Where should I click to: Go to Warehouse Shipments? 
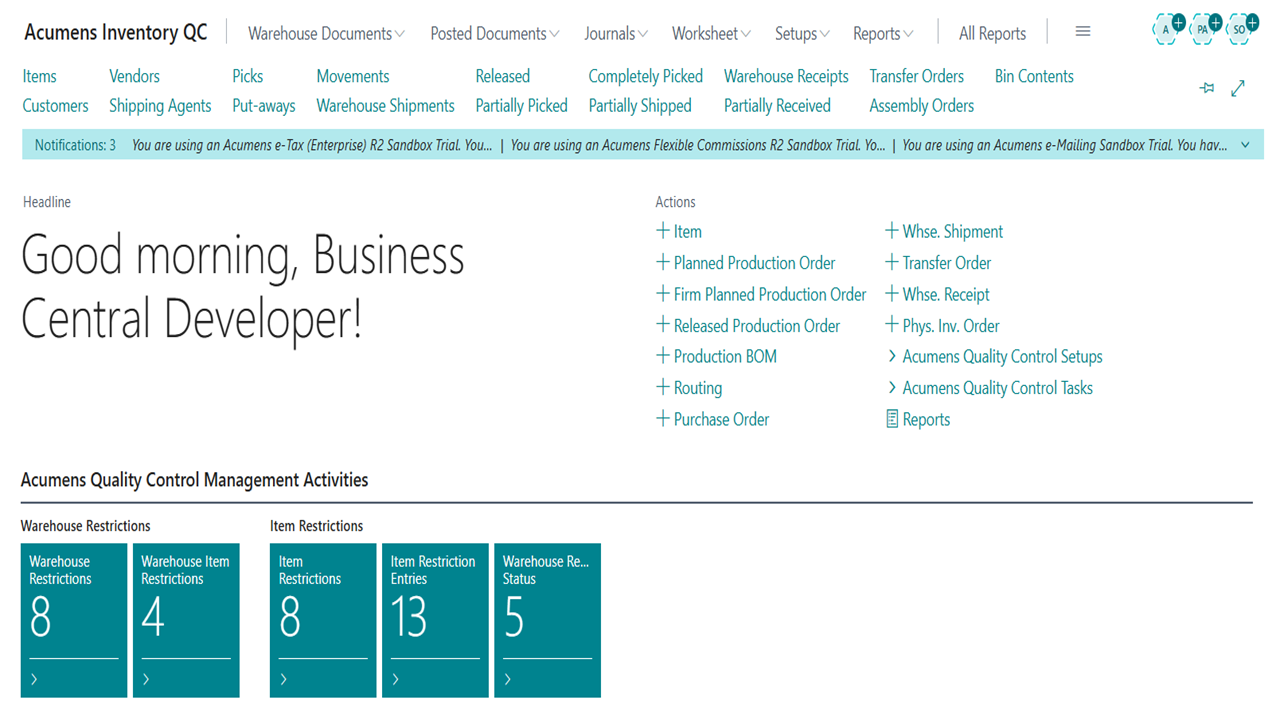385,106
